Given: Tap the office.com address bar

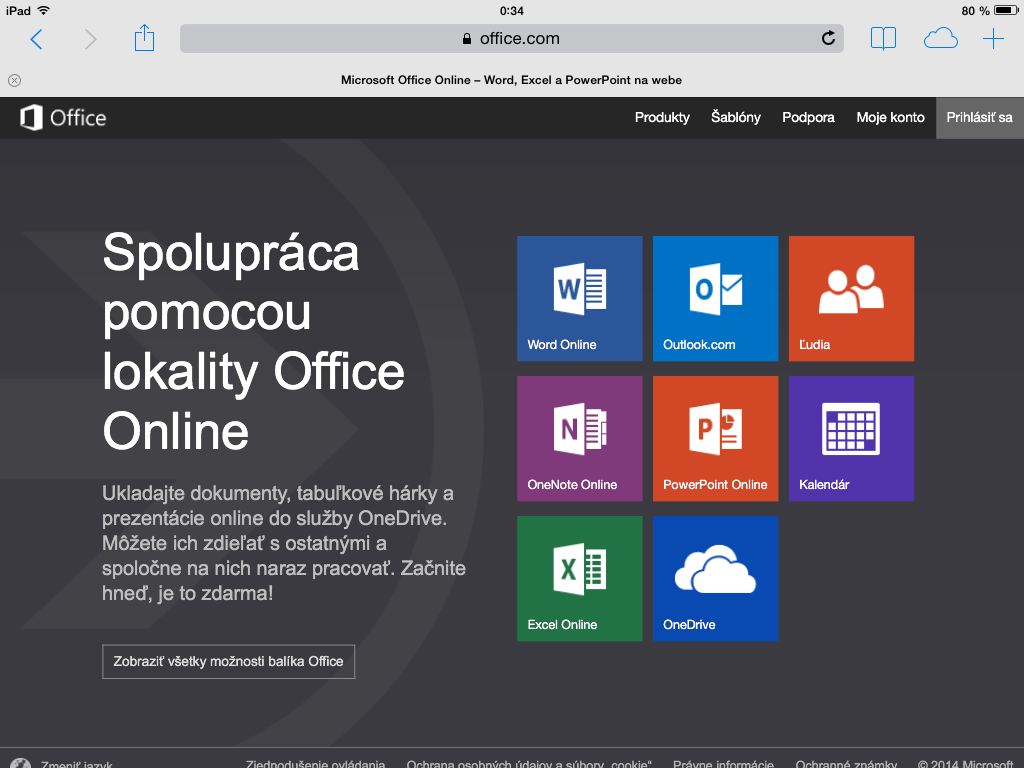Looking at the screenshot, I should click(511, 39).
